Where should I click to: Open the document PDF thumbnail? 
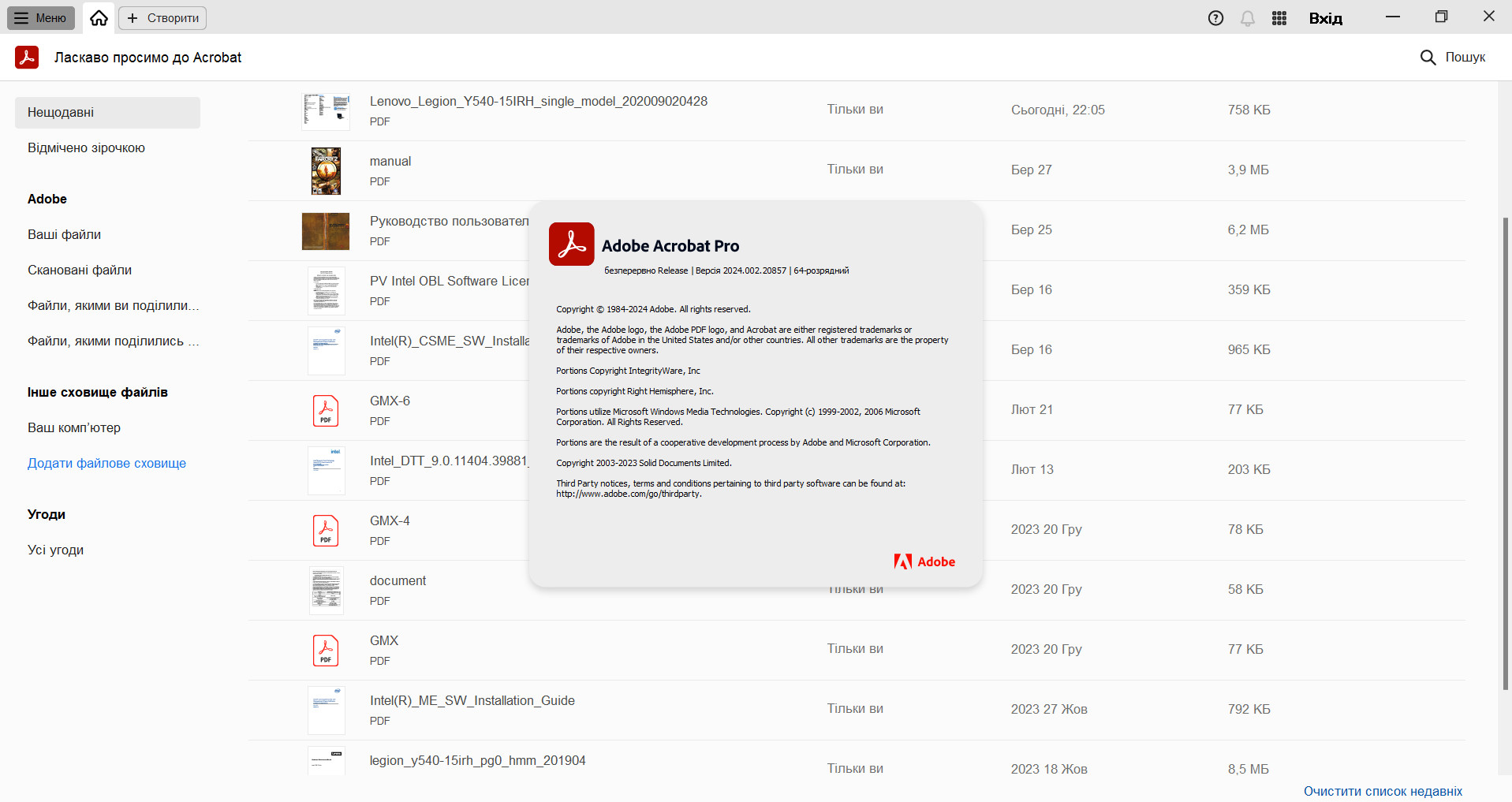(326, 591)
